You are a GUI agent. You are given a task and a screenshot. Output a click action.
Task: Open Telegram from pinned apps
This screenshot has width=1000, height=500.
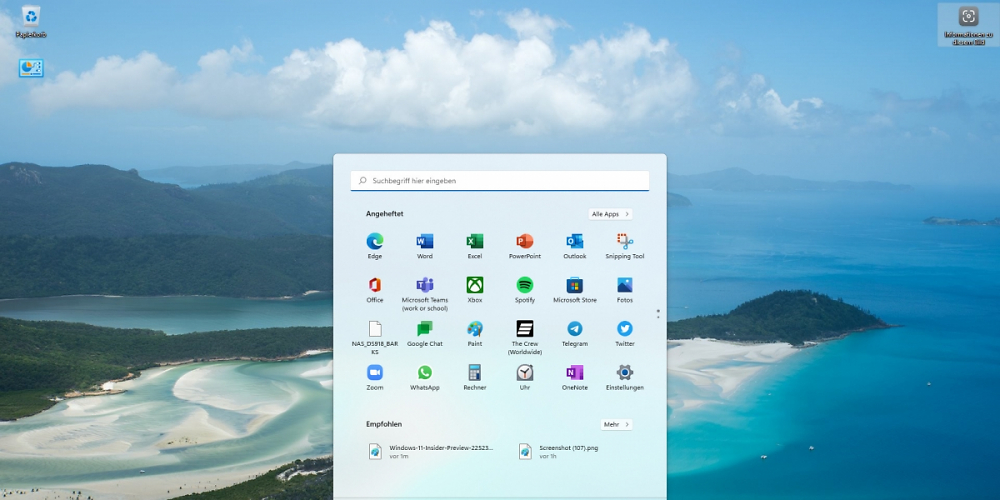pos(575,334)
